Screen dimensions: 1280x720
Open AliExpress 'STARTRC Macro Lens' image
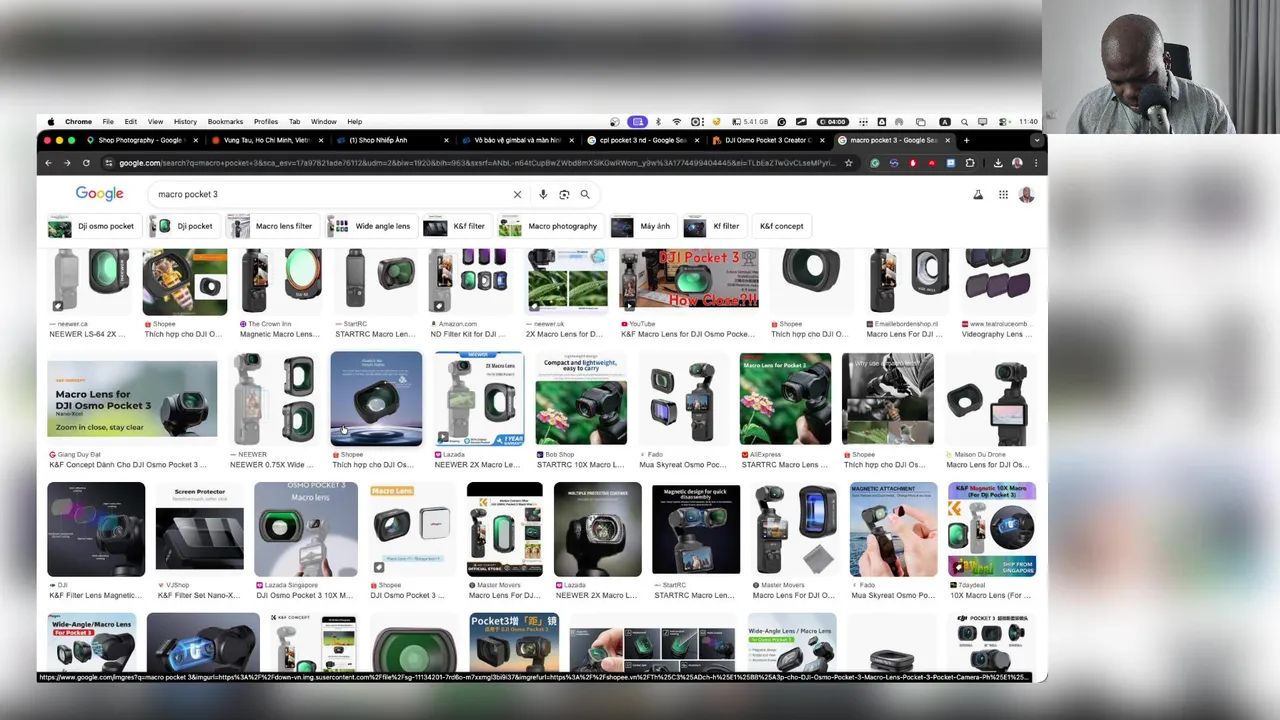785,399
